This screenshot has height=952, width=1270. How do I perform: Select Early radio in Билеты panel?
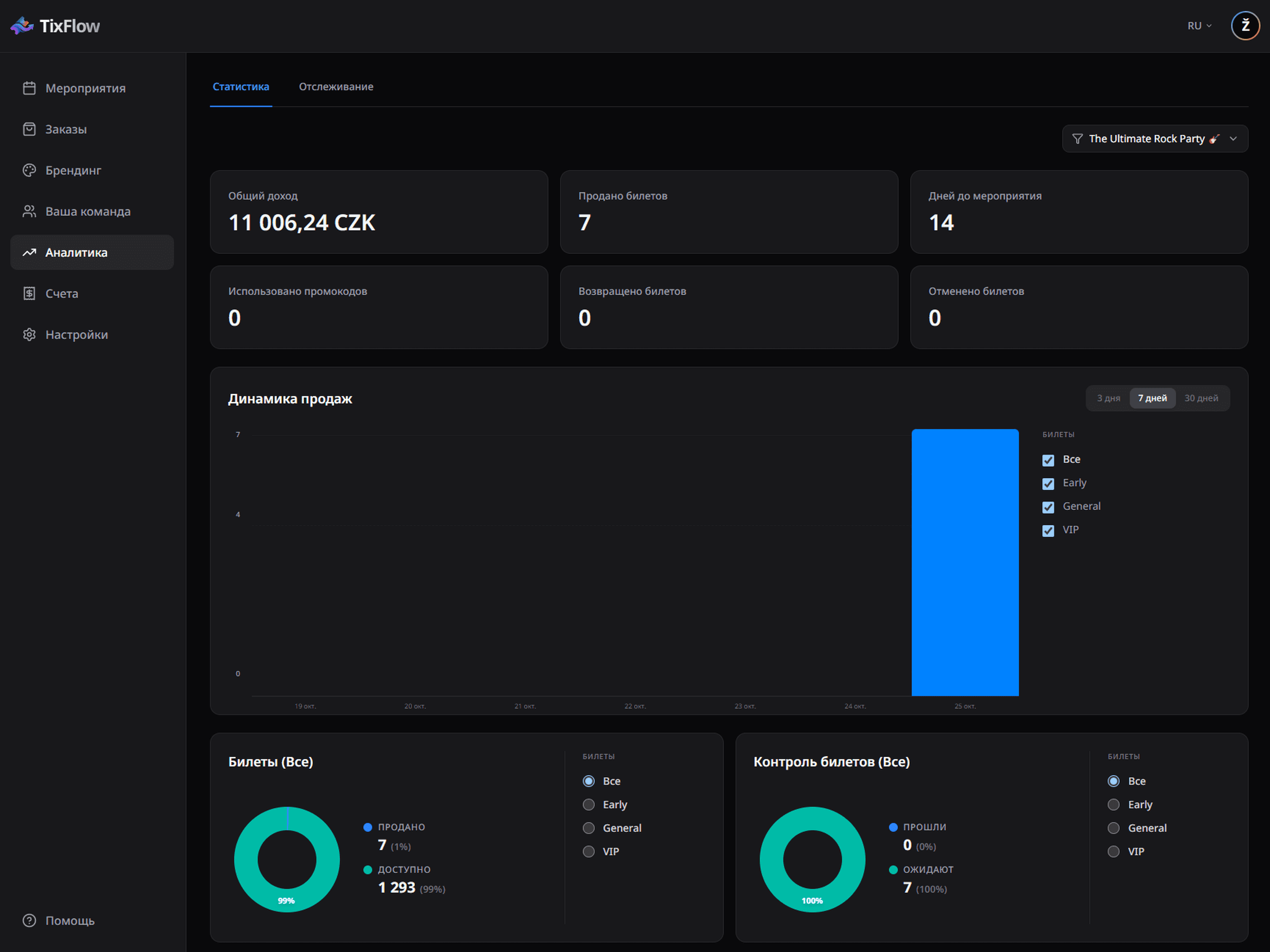click(x=589, y=805)
